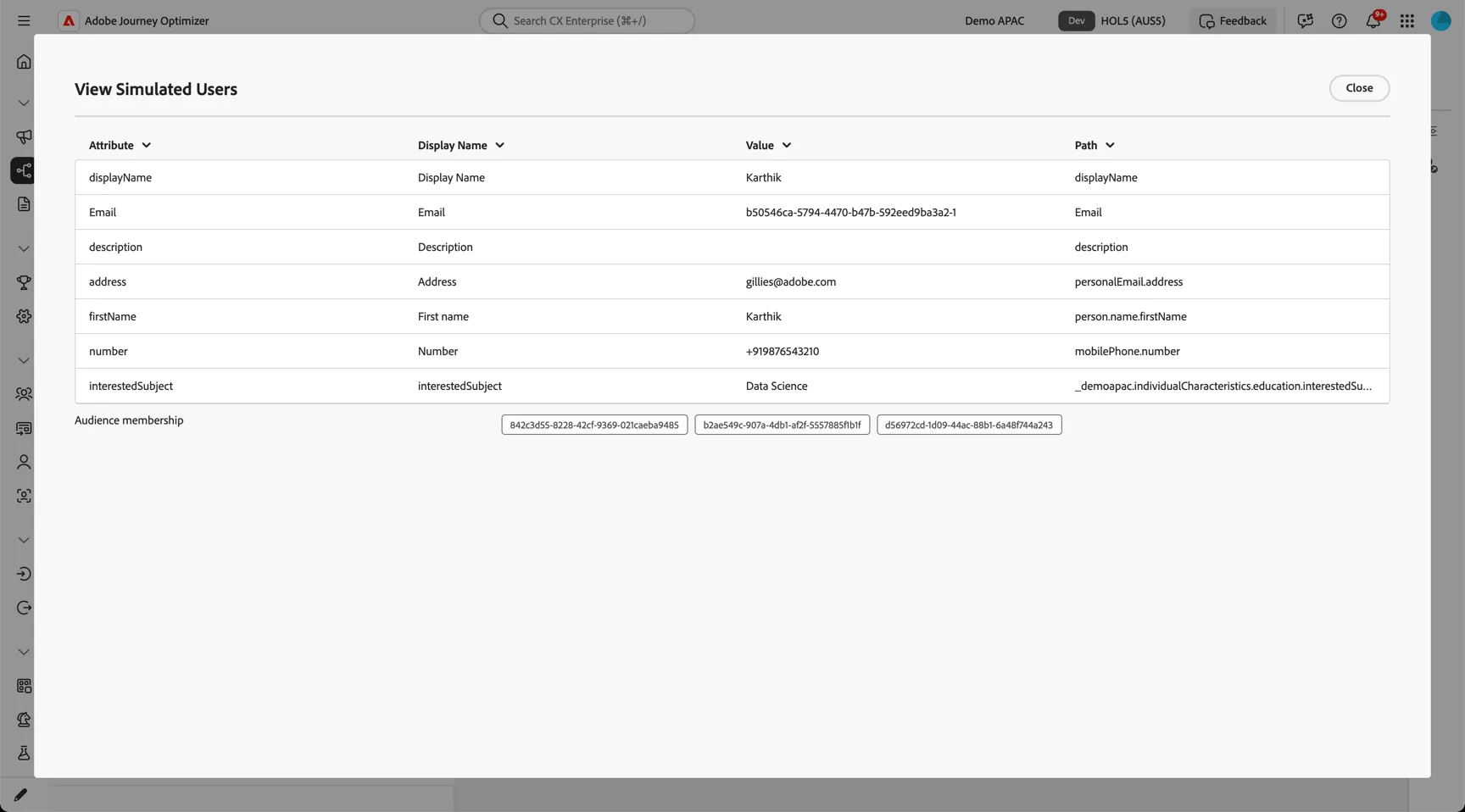Image resolution: width=1465 pixels, height=812 pixels.
Task: Select audience tag starting with d56972cd
Action: coord(969,425)
